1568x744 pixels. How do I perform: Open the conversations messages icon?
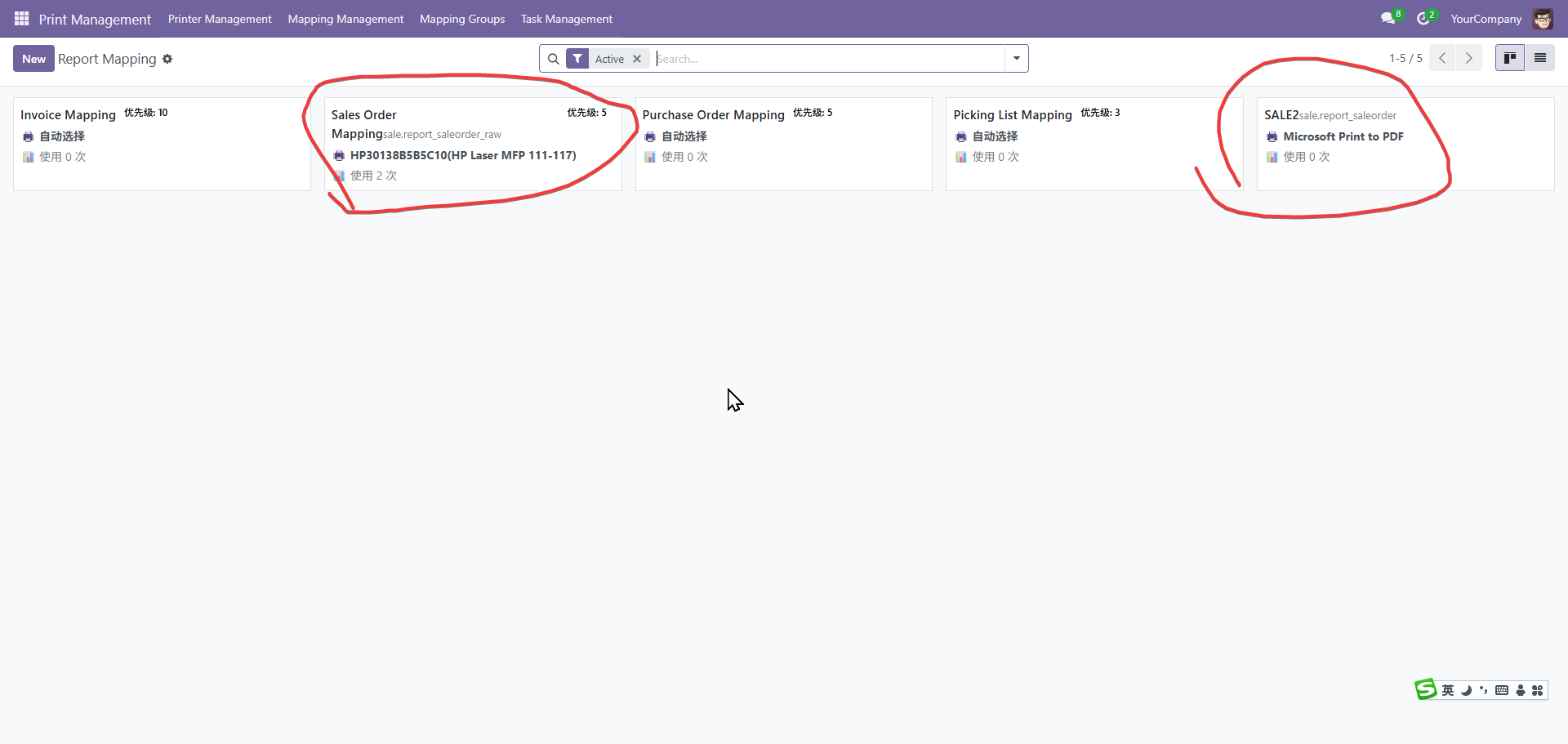pyautogui.click(x=1388, y=18)
